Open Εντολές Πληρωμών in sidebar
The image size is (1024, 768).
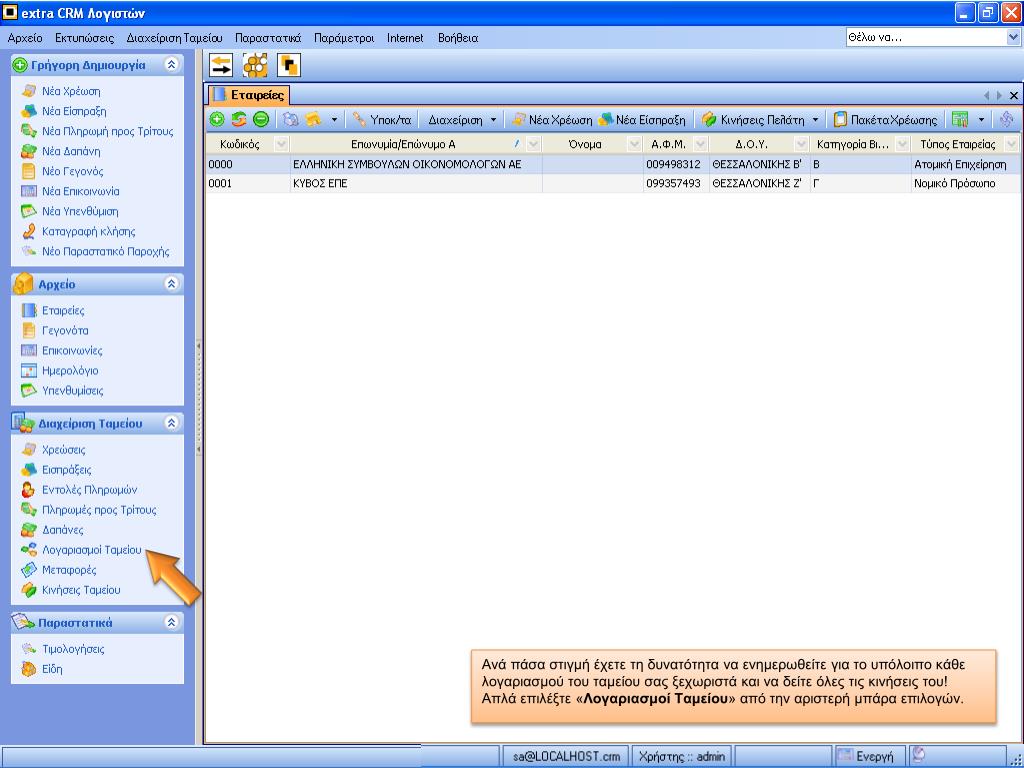(x=89, y=490)
